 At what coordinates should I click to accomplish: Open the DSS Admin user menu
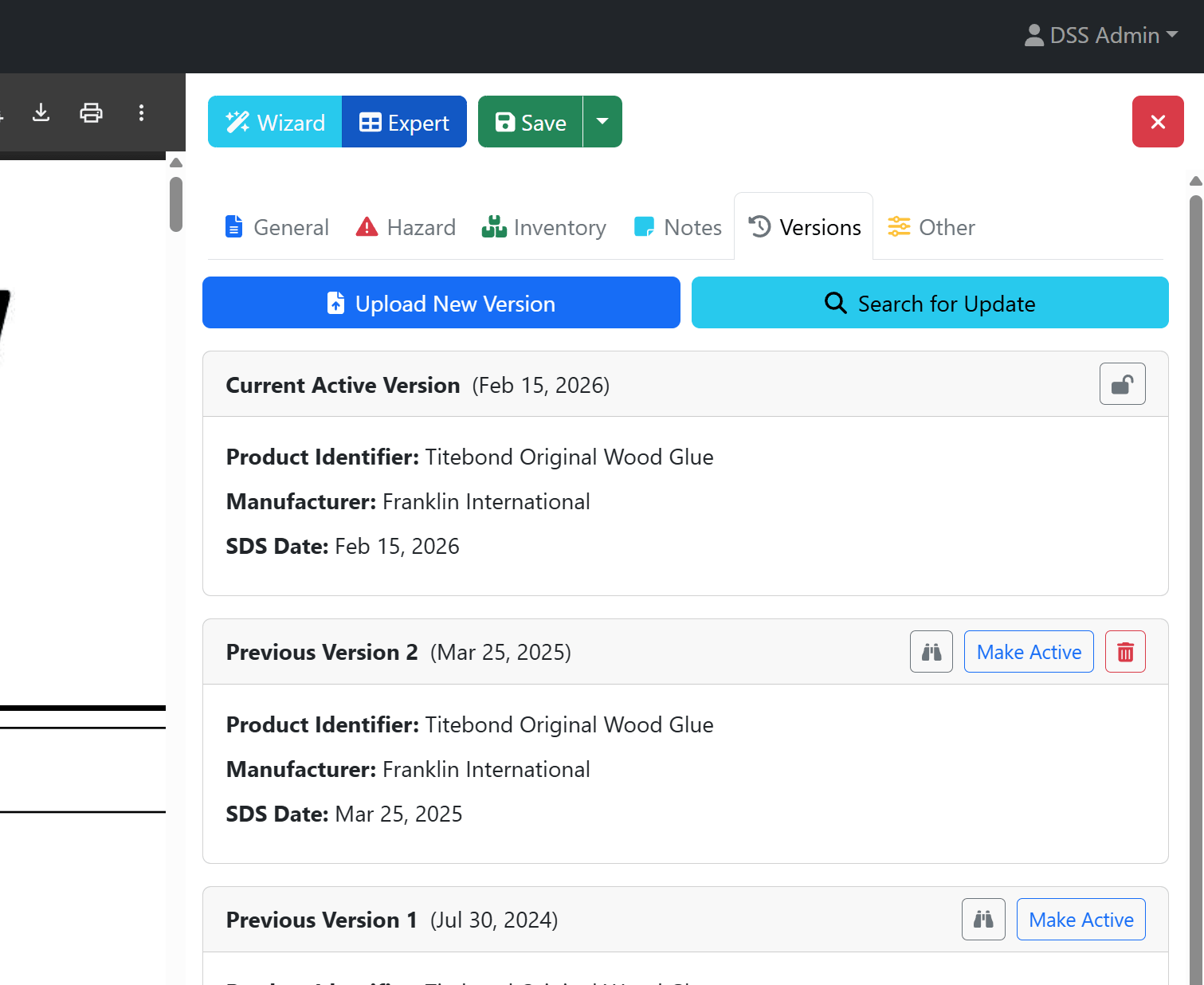[1101, 35]
